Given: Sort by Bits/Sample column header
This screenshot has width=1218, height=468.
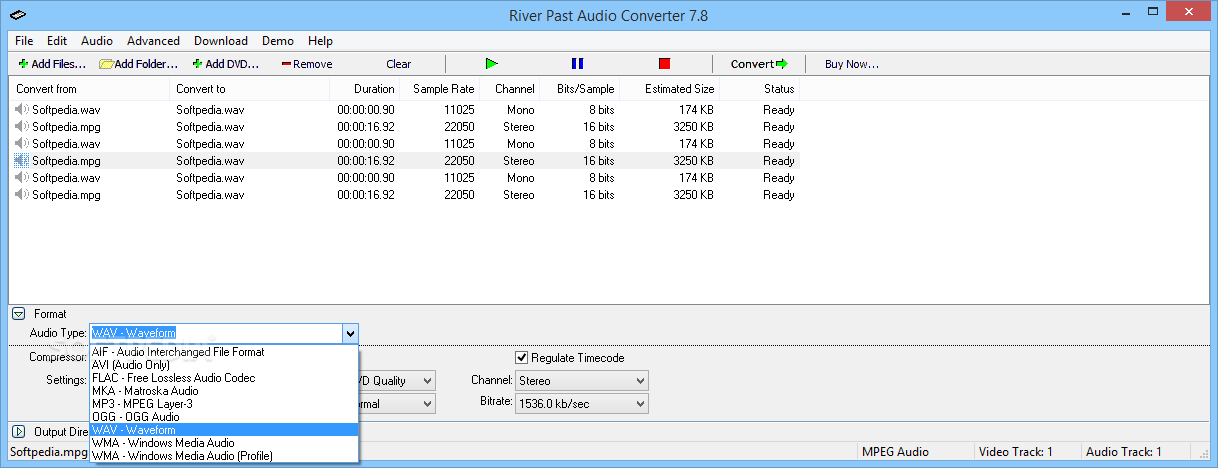Looking at the screenshot, I should click(x=580, y=89).
